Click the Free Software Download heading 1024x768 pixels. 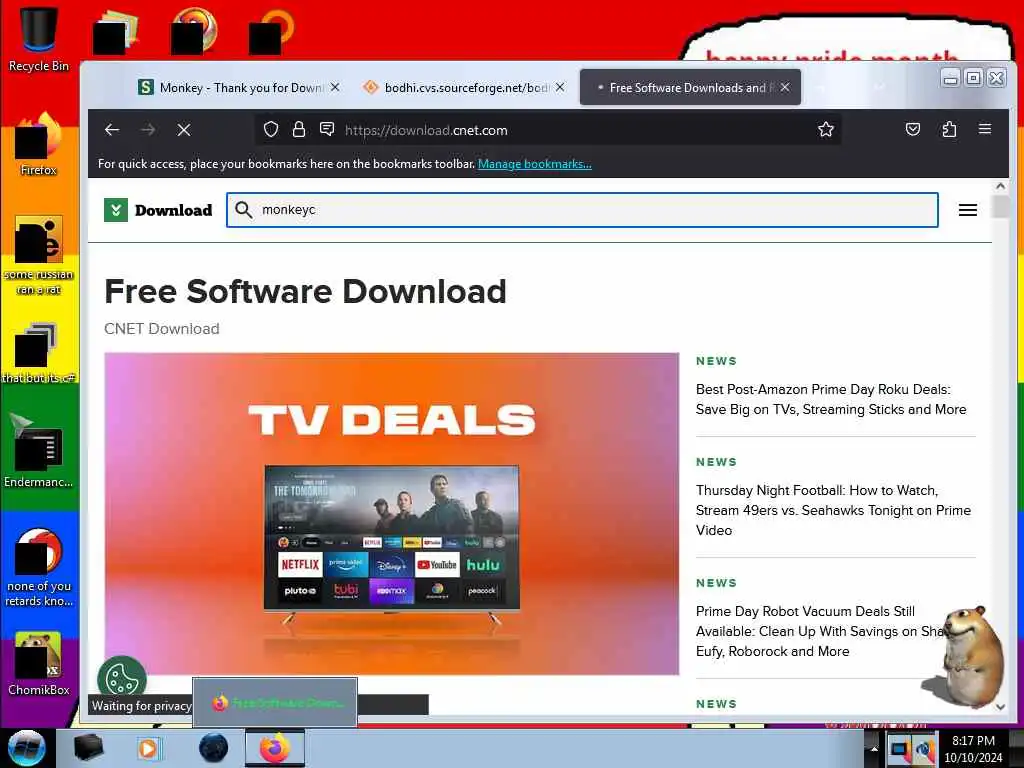coord(306,291)
